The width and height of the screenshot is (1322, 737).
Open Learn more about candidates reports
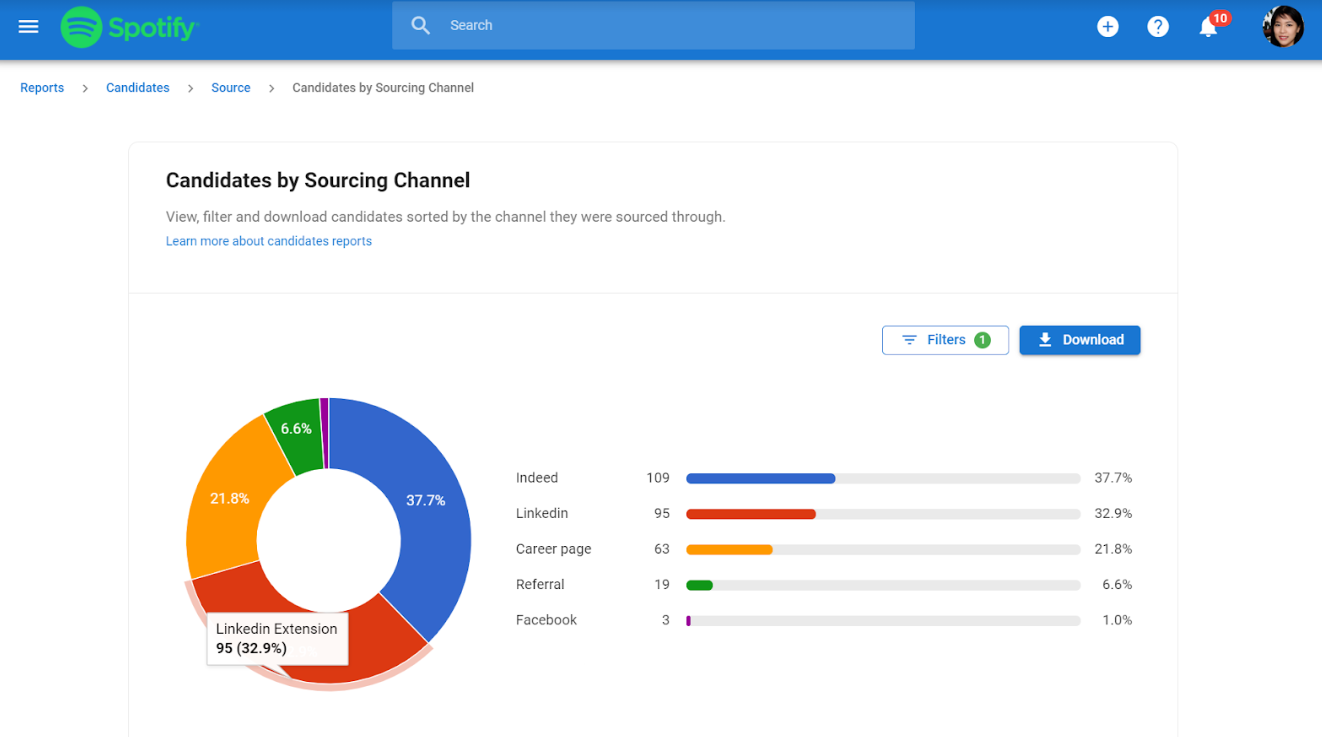pyautogui.click(x=268, y=241)
